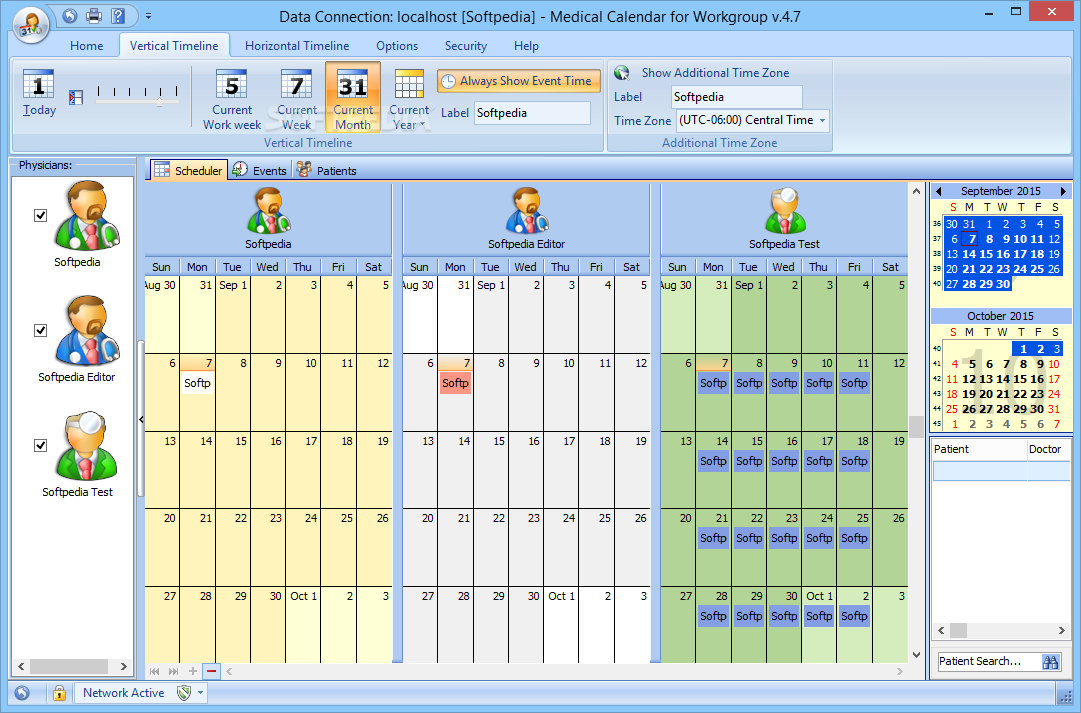Click the status bar lock icon

click(x=59, y=693)
